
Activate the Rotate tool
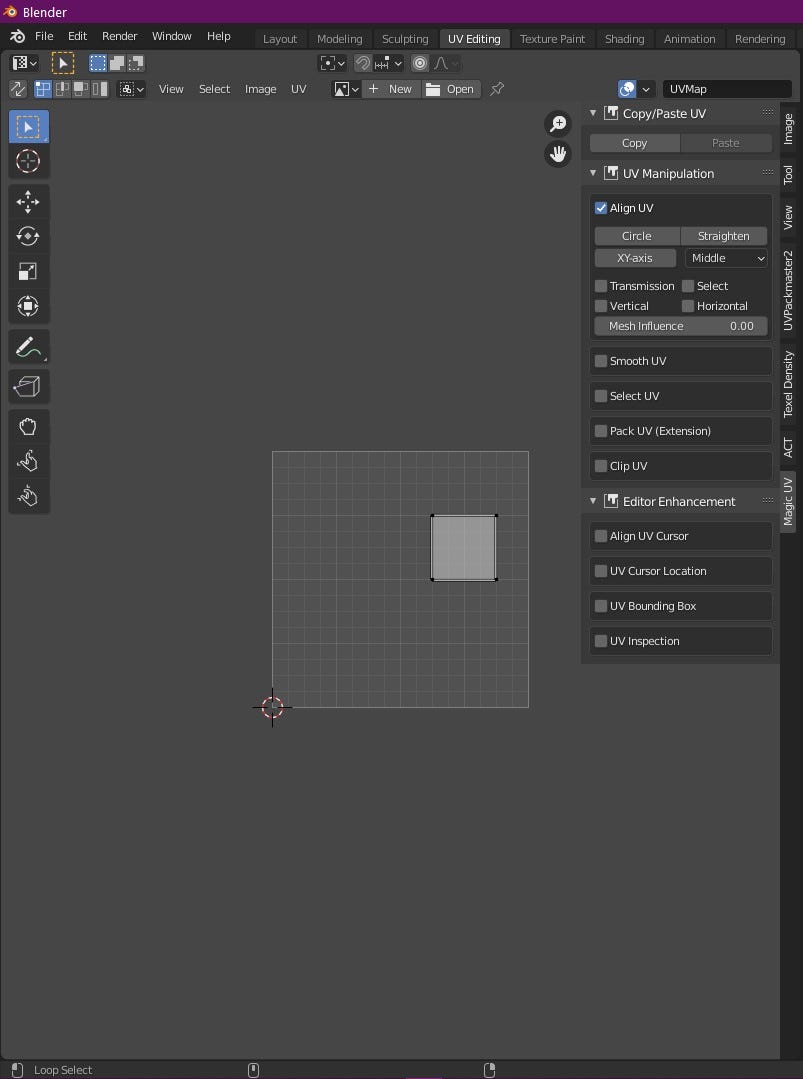tap(28, 236)
